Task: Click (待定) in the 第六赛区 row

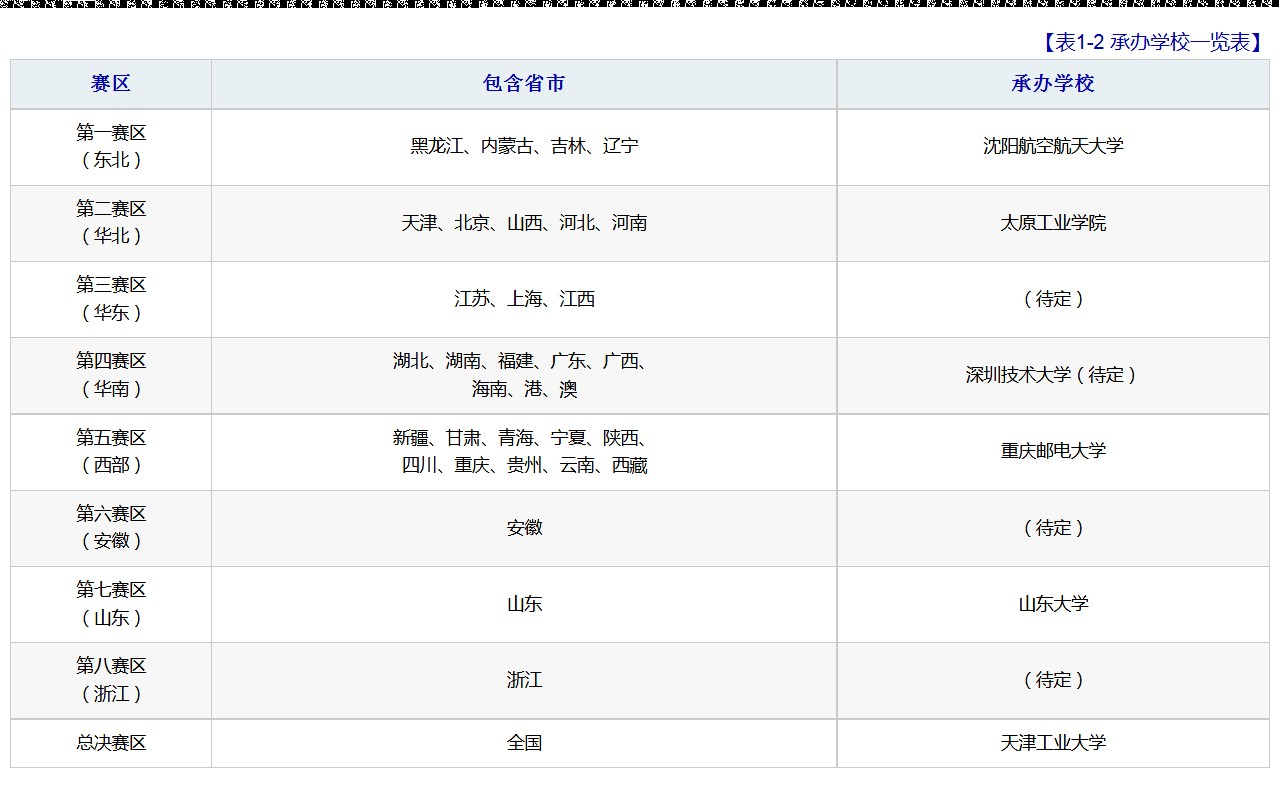Action: coord(1053,528)
